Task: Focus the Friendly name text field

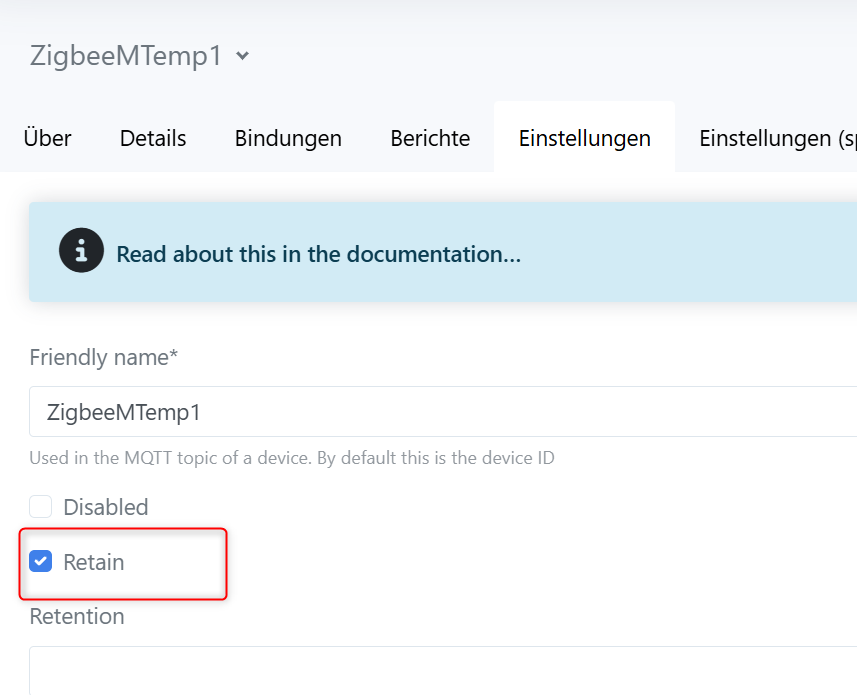Action: tap(440, 412)
